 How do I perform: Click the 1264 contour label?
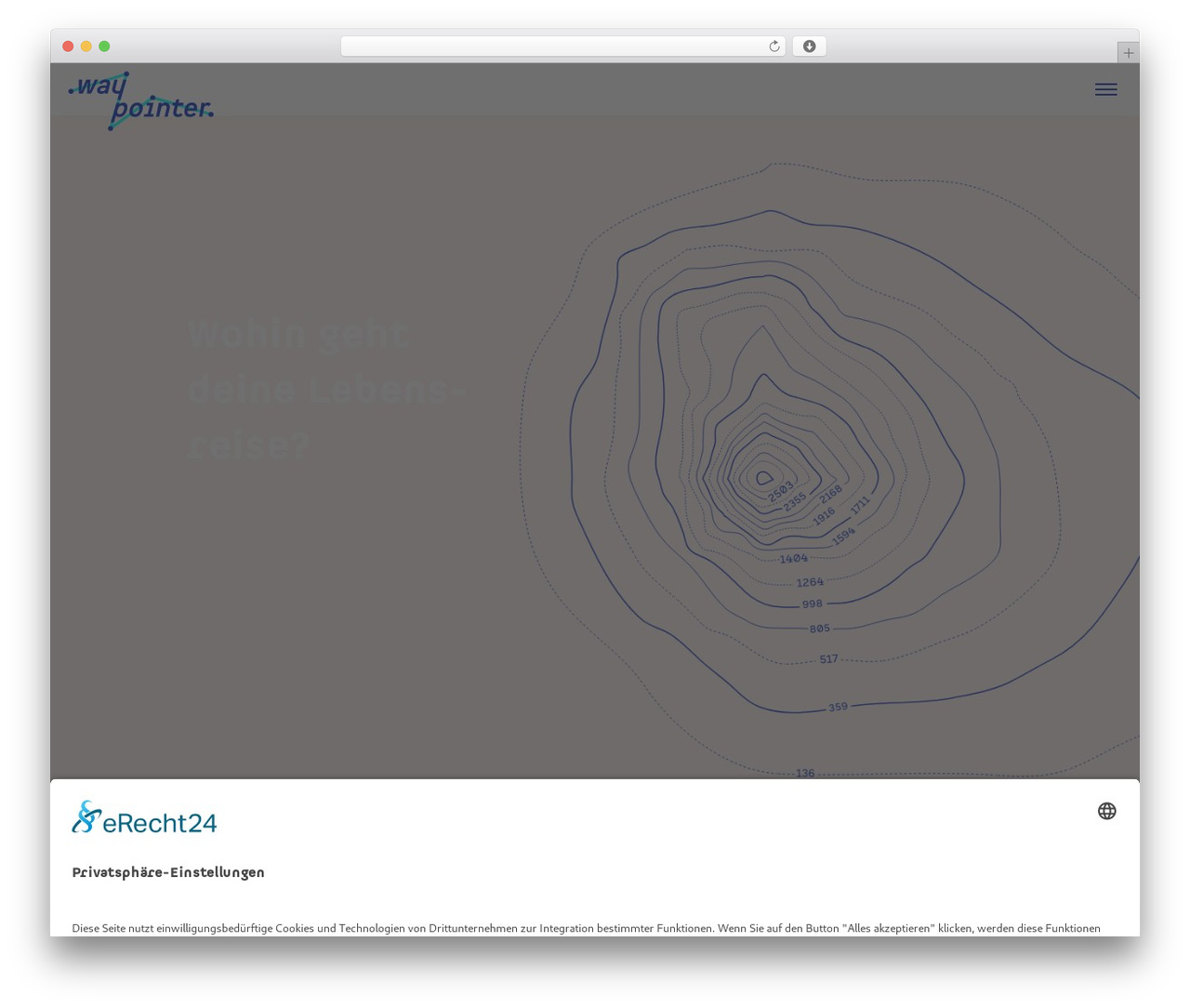click(x=810, y=582)
